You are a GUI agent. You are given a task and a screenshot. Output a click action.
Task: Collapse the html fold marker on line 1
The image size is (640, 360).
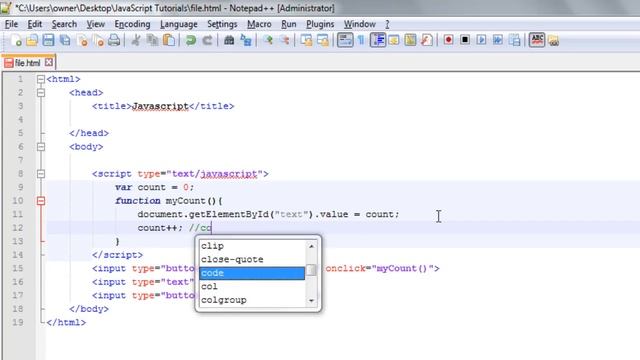tap(41, 79)
